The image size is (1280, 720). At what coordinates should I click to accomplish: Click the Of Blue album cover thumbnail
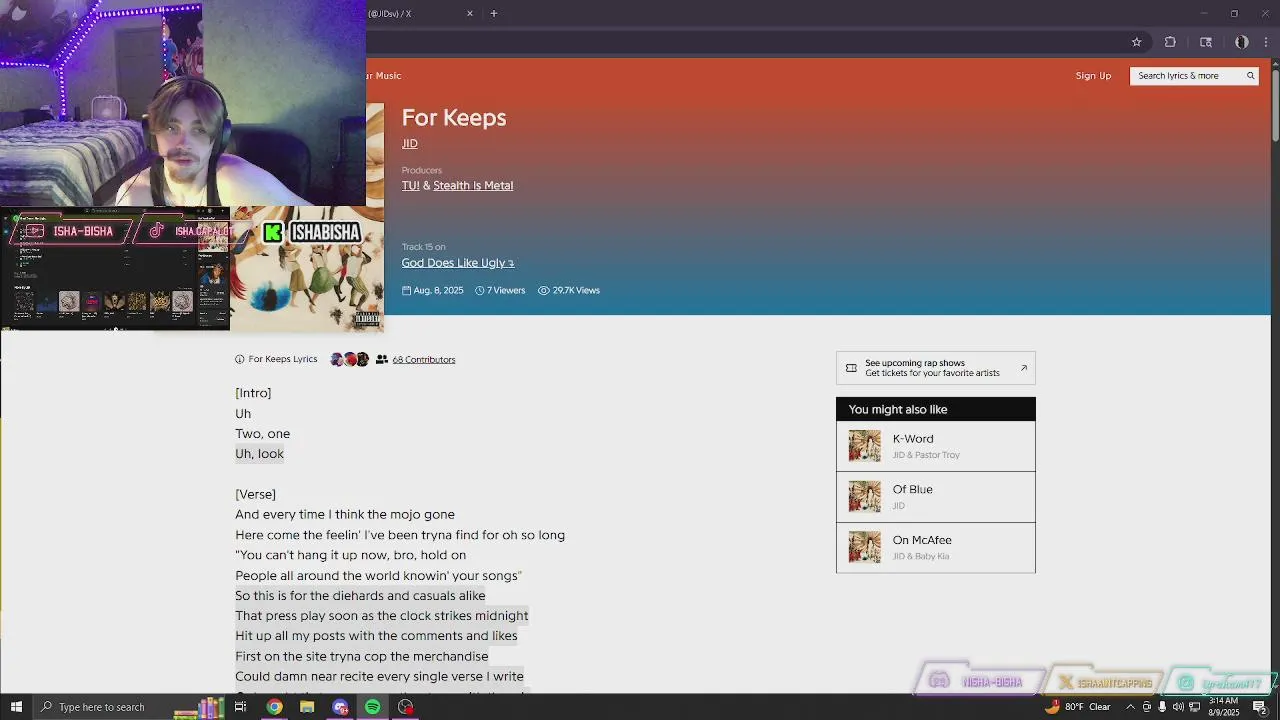[x=865, y=497]
